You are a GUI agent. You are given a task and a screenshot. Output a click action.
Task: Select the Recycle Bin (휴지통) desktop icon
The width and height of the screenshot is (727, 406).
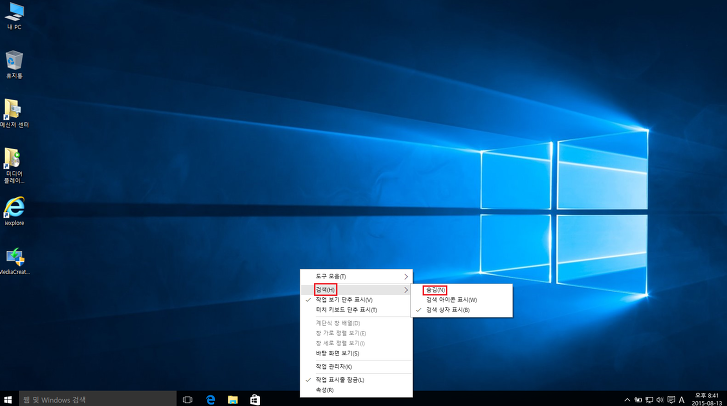click(14, 64)
